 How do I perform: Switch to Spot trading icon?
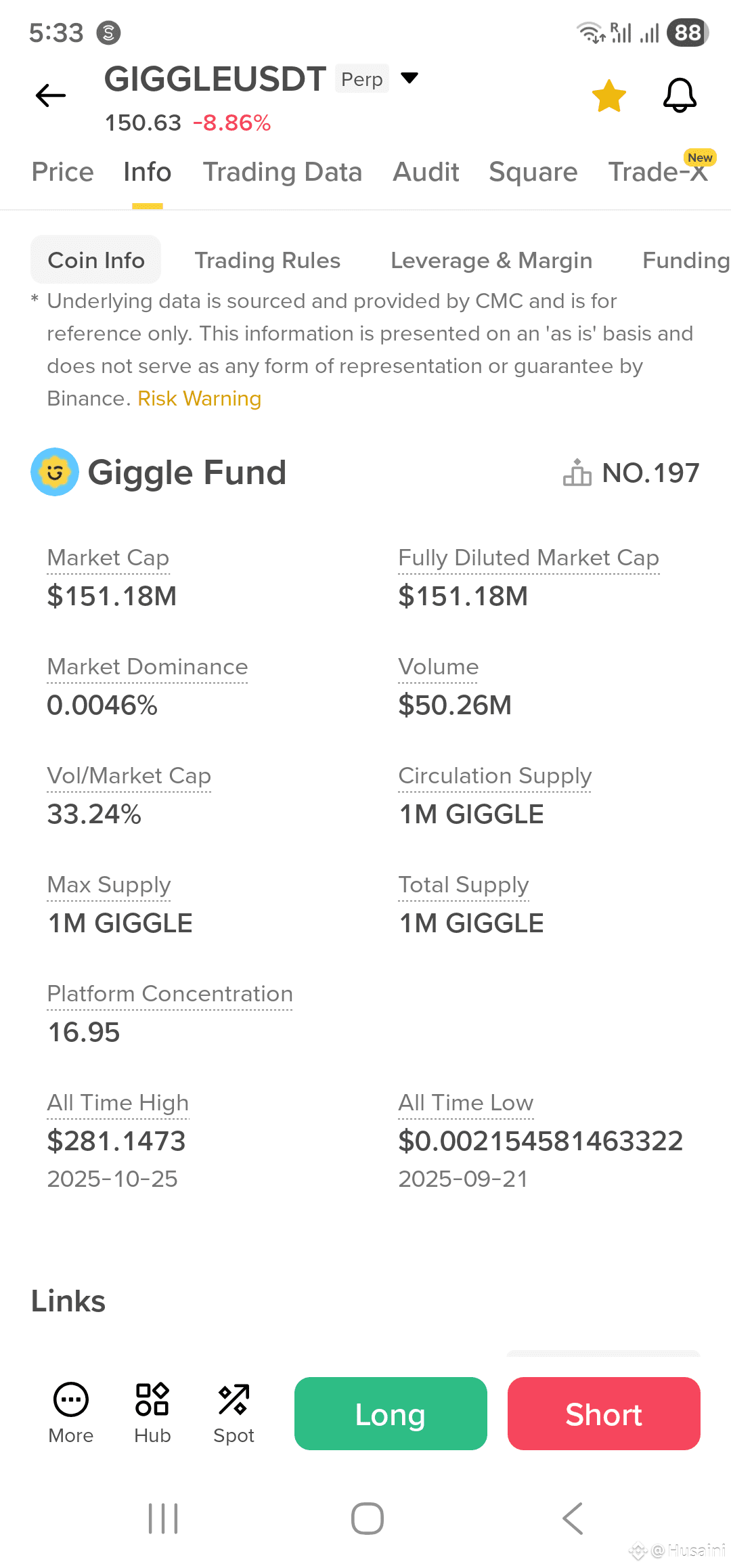[x=234, y=1399]
